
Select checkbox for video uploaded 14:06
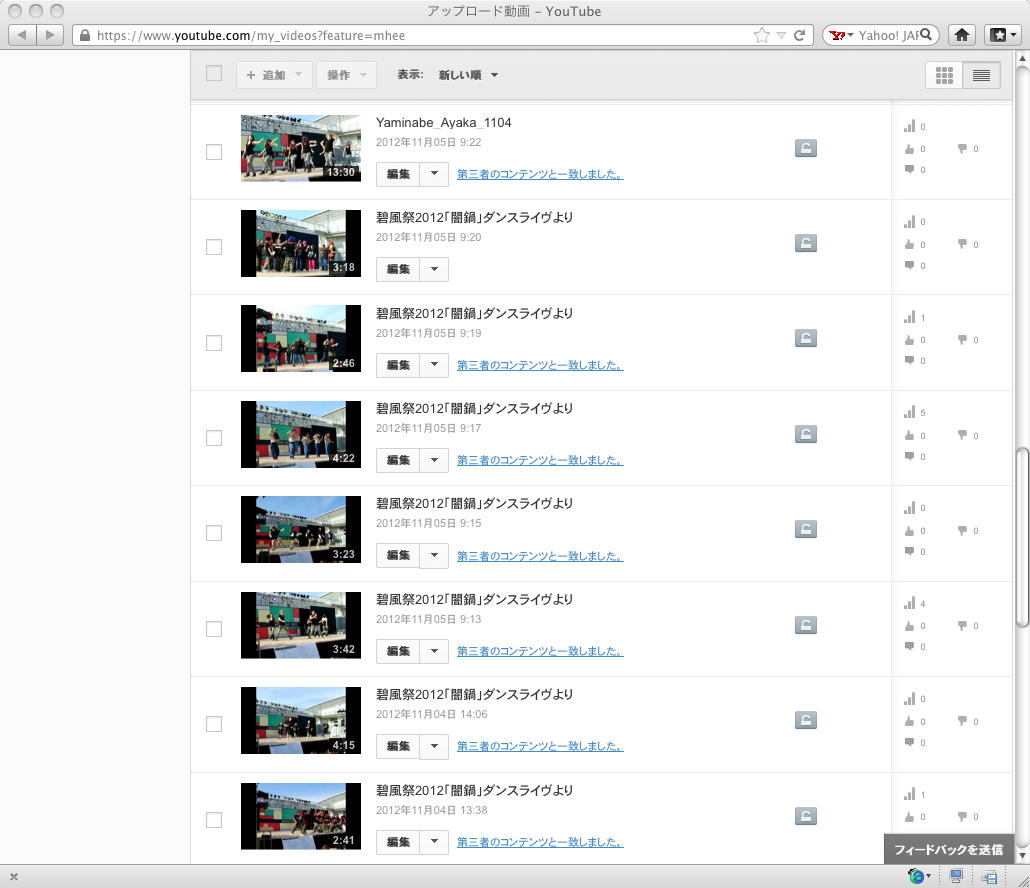click(214, 724)
